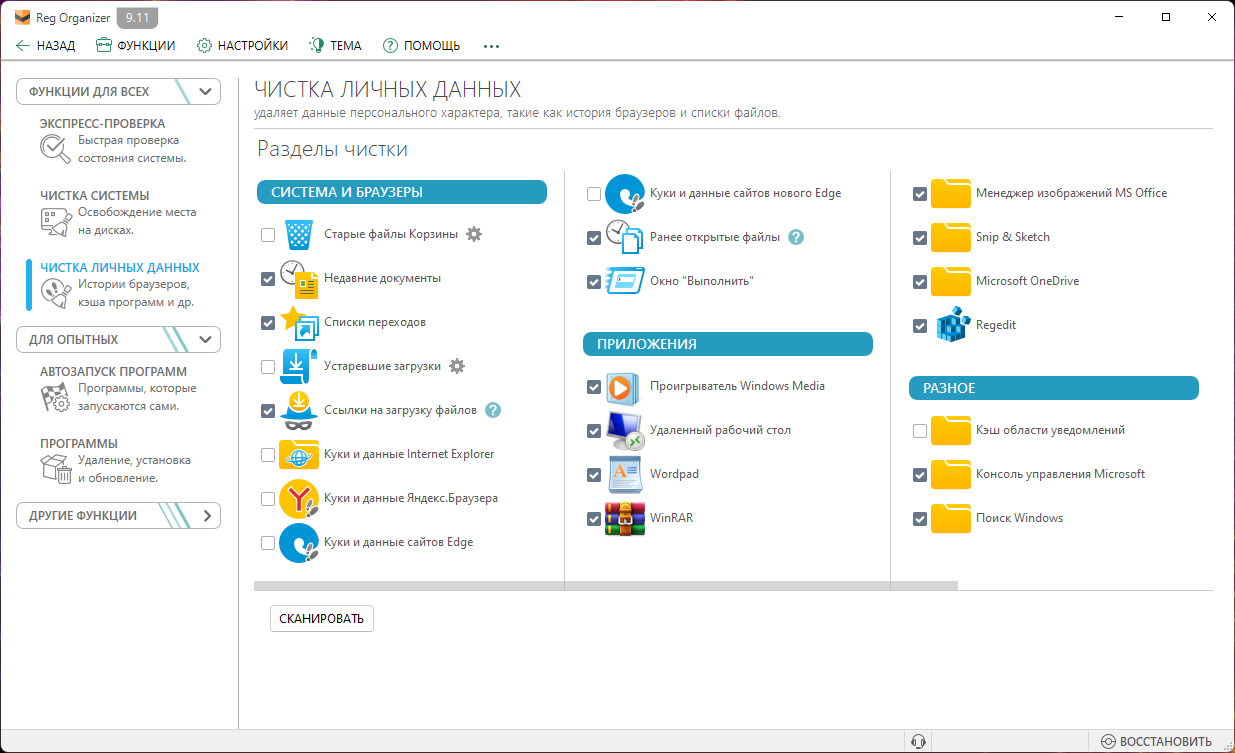Click Восстановить in the status bar
Screen dimensions: 1235x753
[1156, 741]
